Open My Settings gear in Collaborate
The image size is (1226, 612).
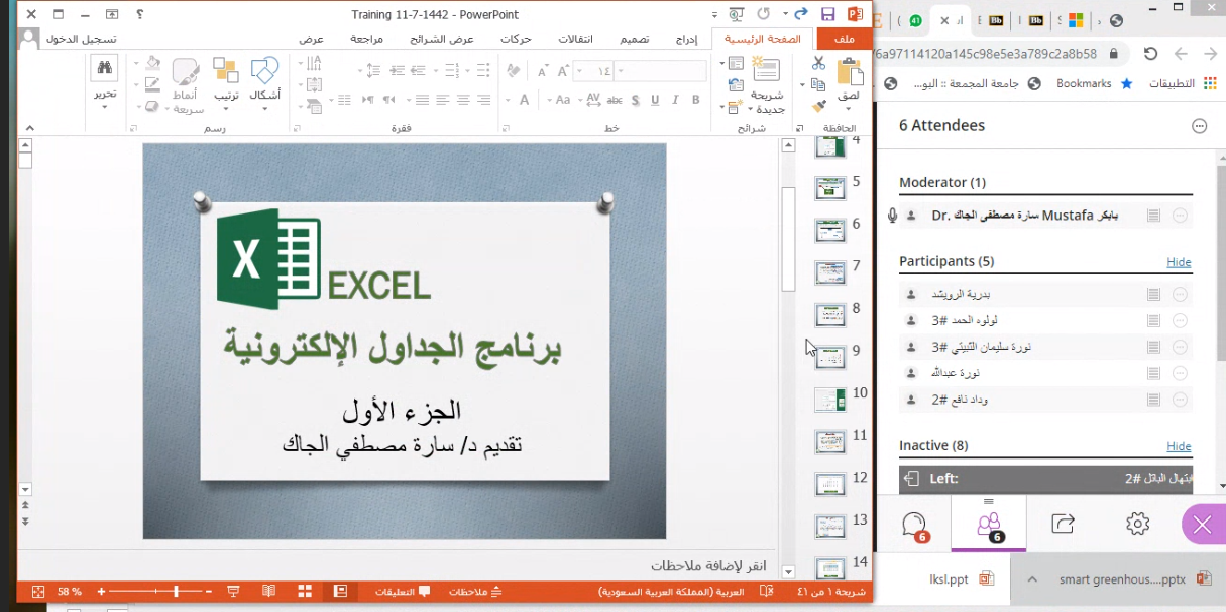pos(1136,523)
